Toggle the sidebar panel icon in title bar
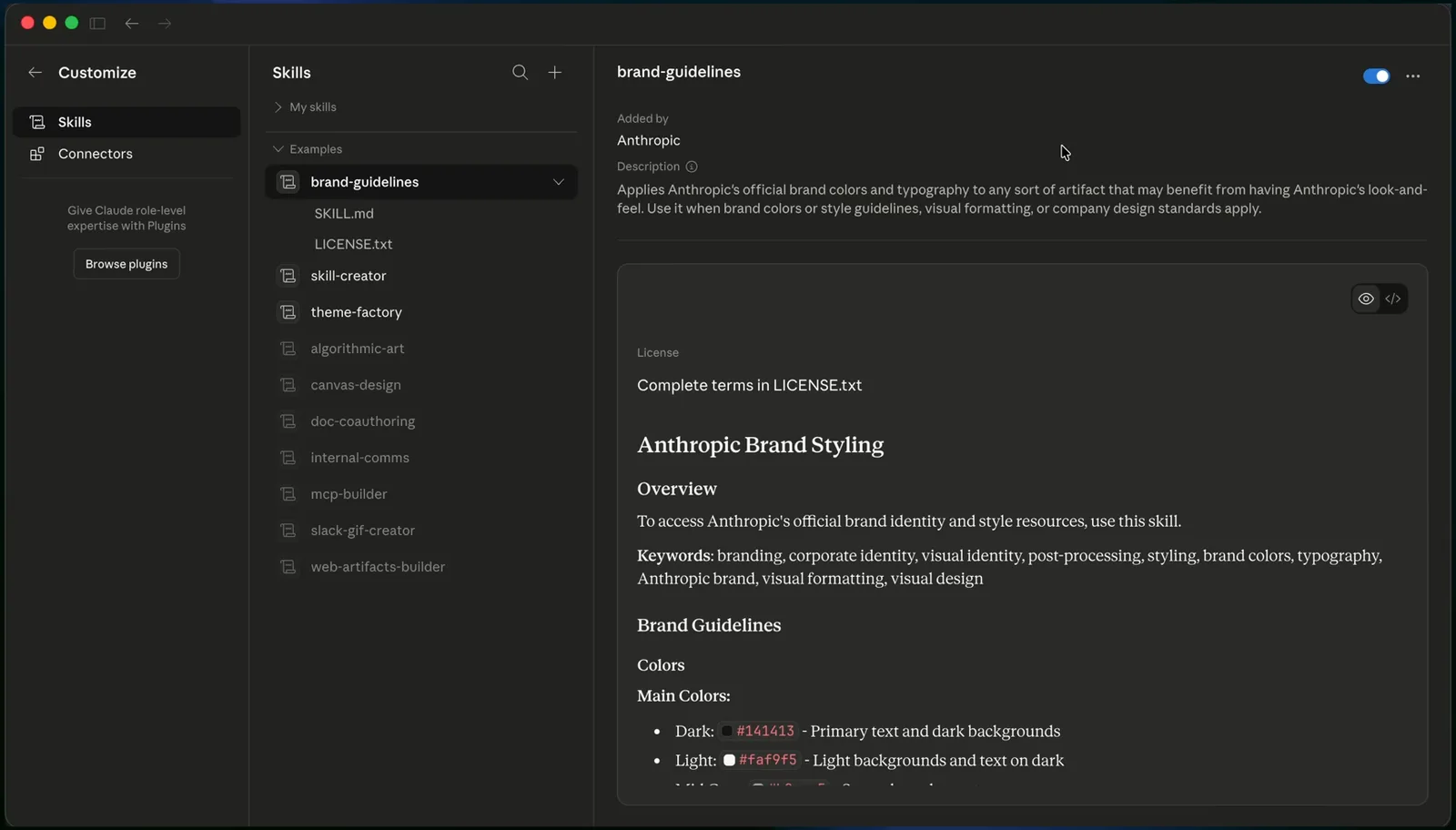Image resolution: width=1456 pixels, height=830 pixels. pos(97,24)
